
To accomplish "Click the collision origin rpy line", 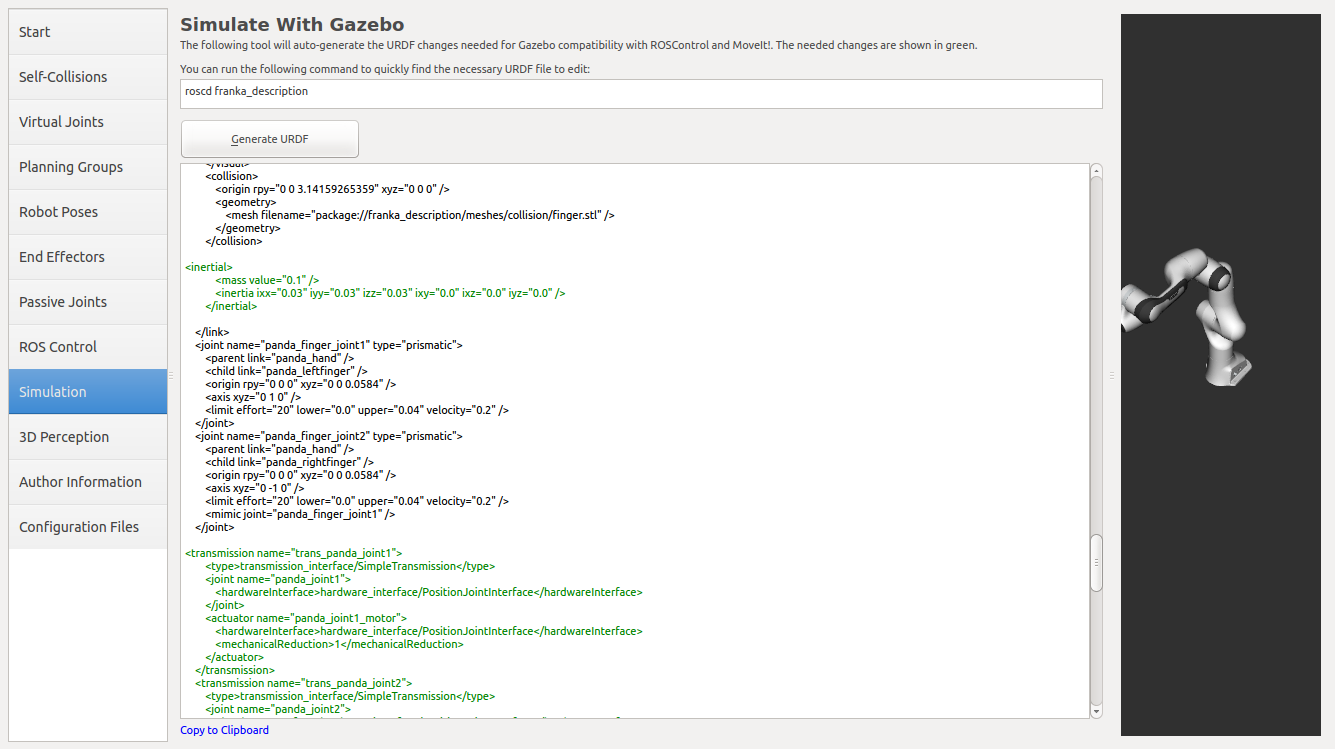I will (x=332, y=189).
